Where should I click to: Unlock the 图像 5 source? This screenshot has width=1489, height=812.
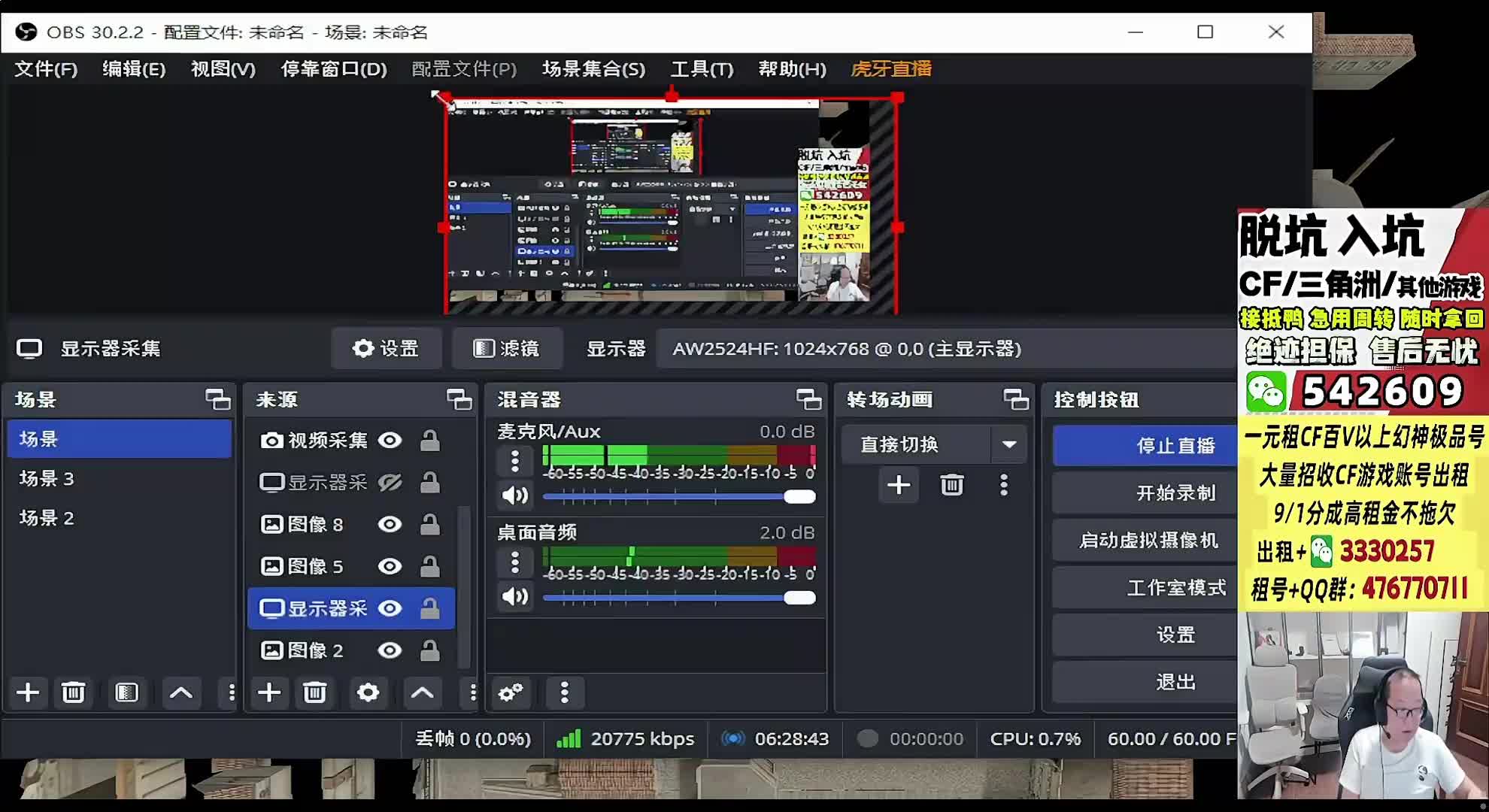click(429, 566)
